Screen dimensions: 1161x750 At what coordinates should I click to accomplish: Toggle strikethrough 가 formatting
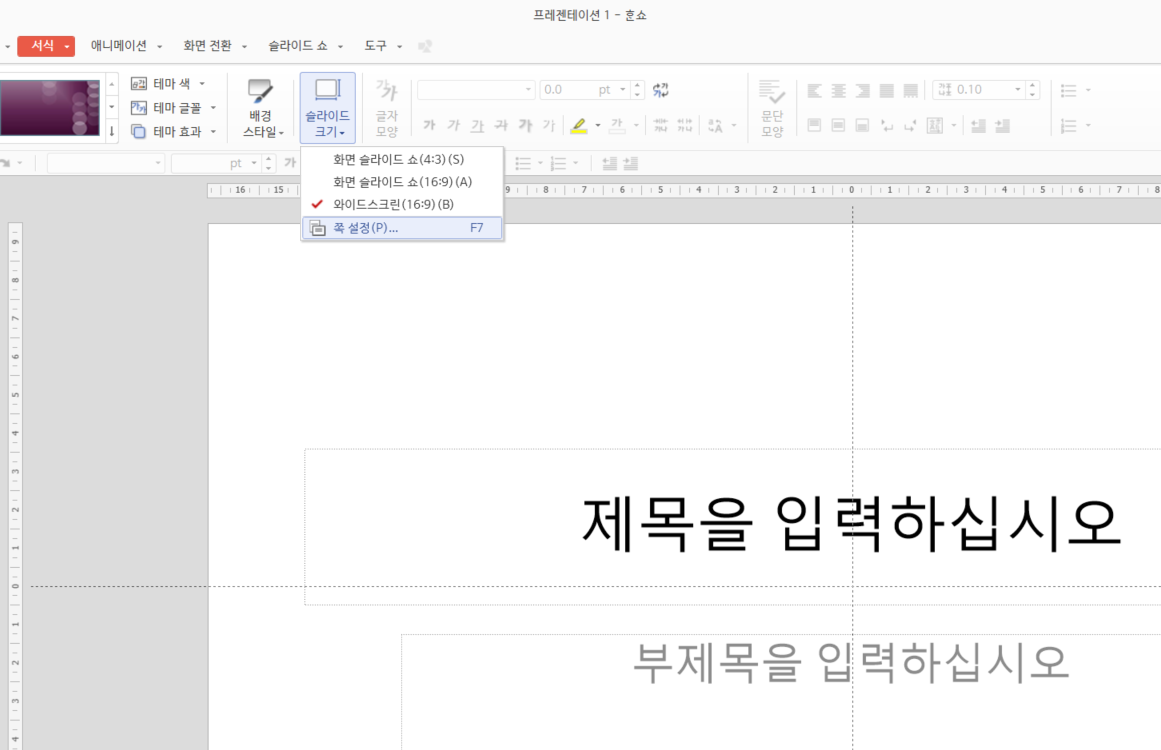click(x=501, y=126)
